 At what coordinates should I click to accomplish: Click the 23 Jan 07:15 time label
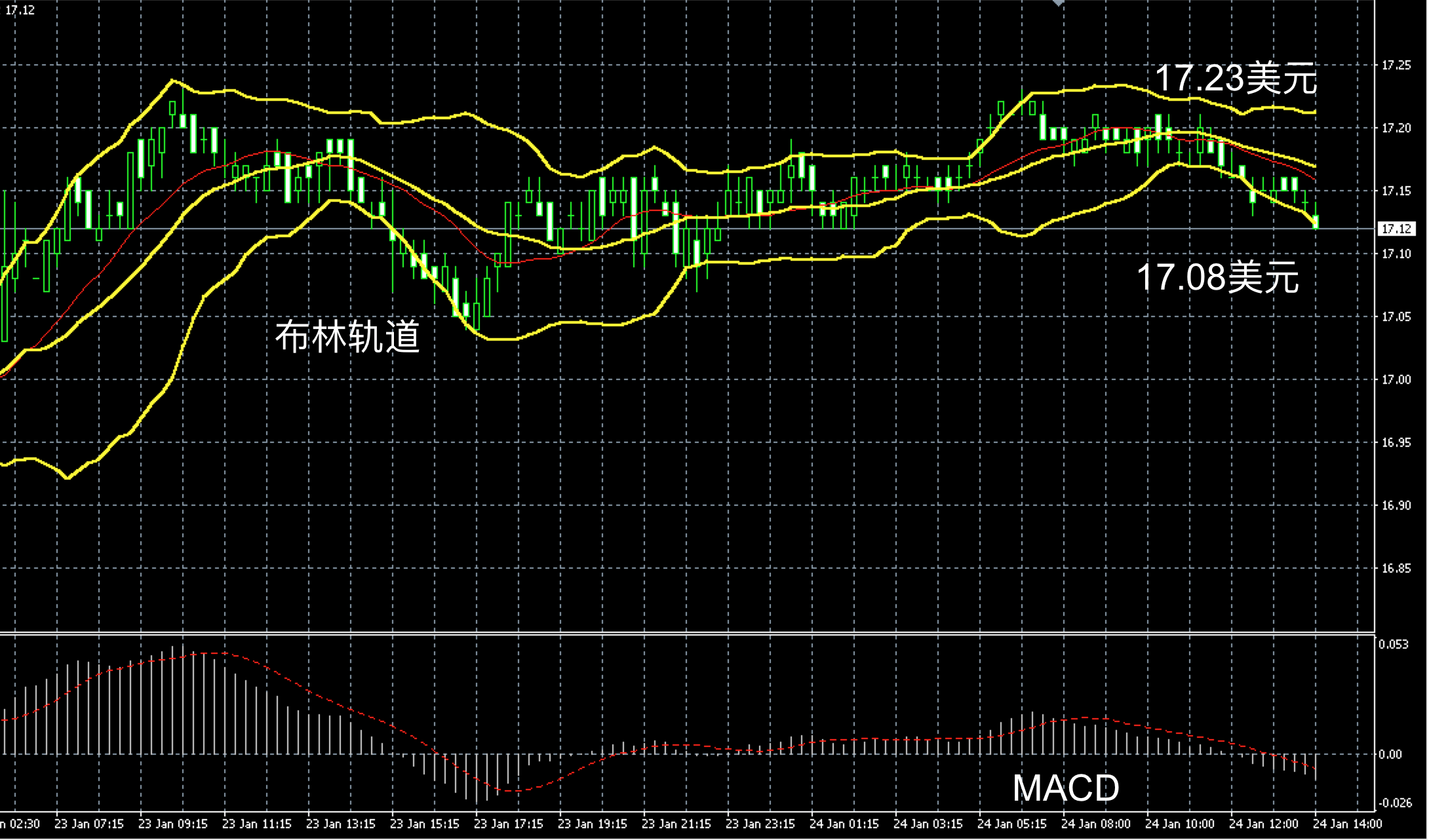point(88,824)
